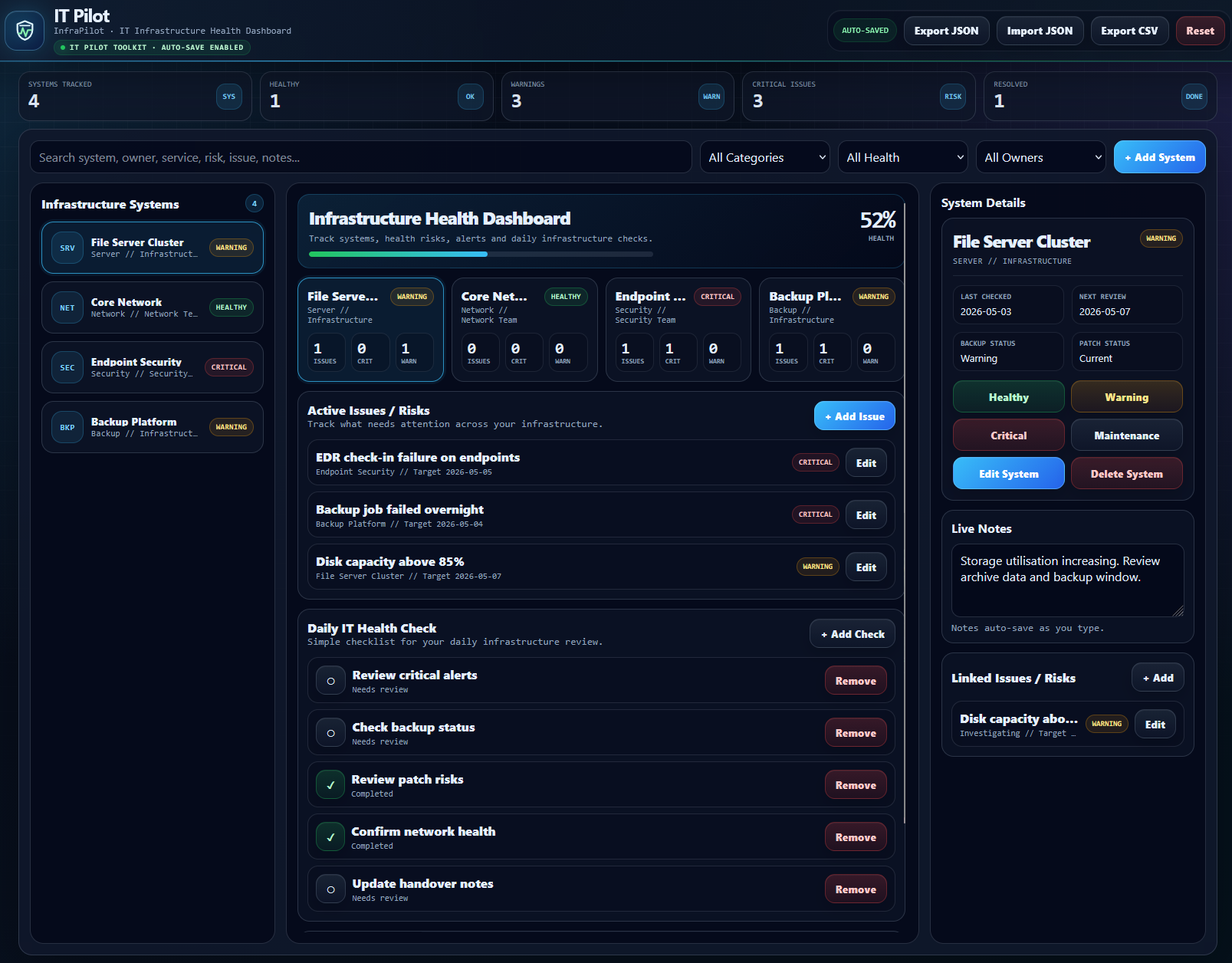1232x963 pixels.
Task: Remove Check backup status item
Action: pyautogui.click(x=856, y=733)
